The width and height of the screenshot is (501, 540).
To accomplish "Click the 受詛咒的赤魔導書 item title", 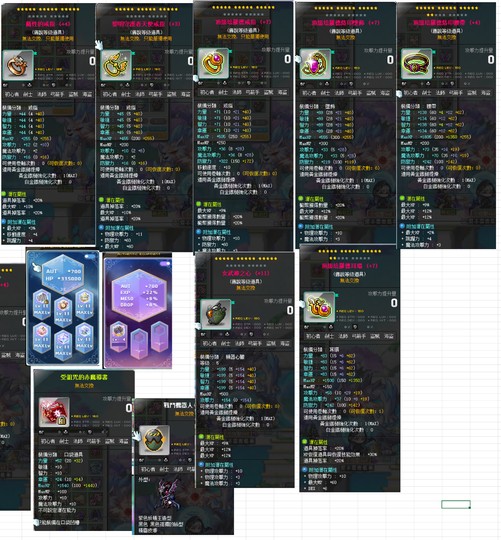I will click(84, 377).
